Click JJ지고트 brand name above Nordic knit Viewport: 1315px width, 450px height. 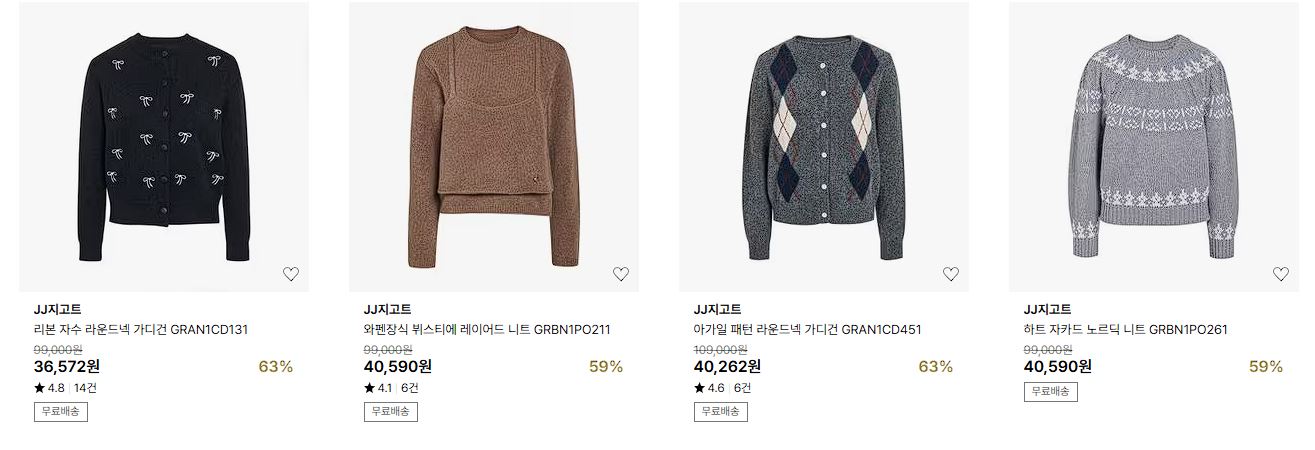coord(1048,309)
